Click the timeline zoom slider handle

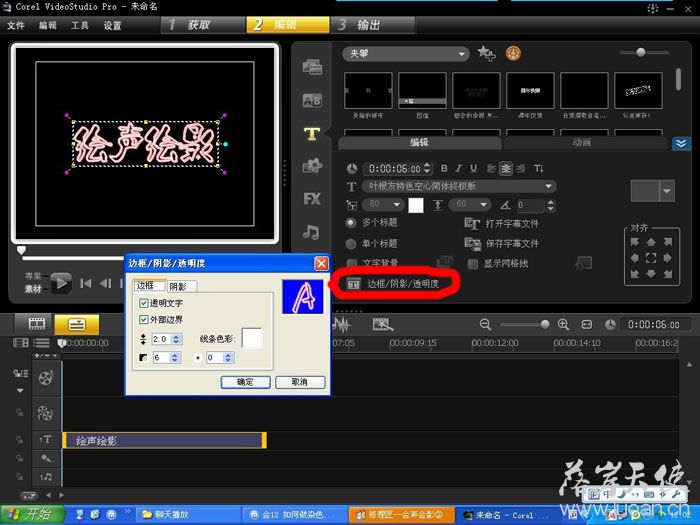click(545, 325)
